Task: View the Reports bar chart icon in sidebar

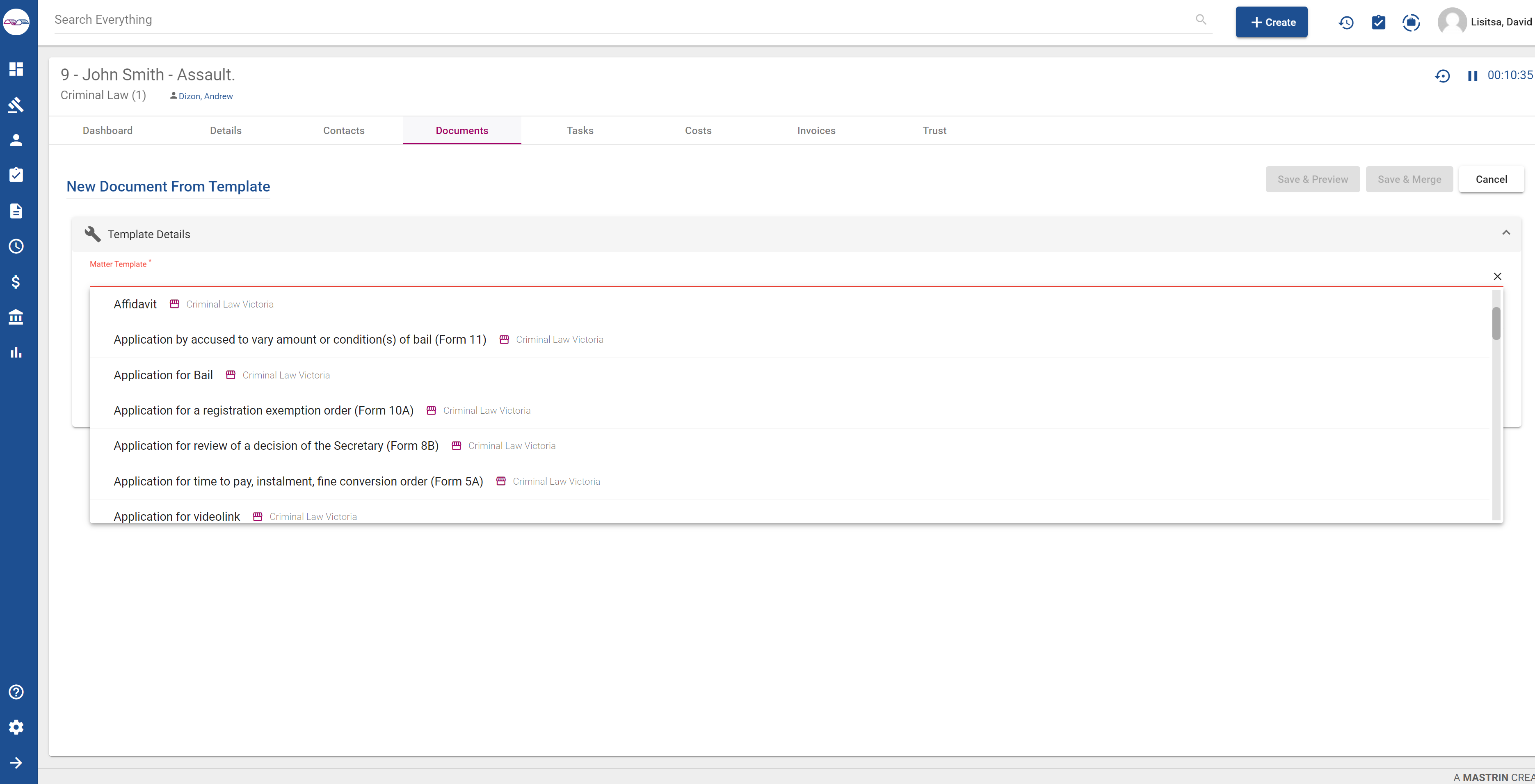Action: pos(16,352)
